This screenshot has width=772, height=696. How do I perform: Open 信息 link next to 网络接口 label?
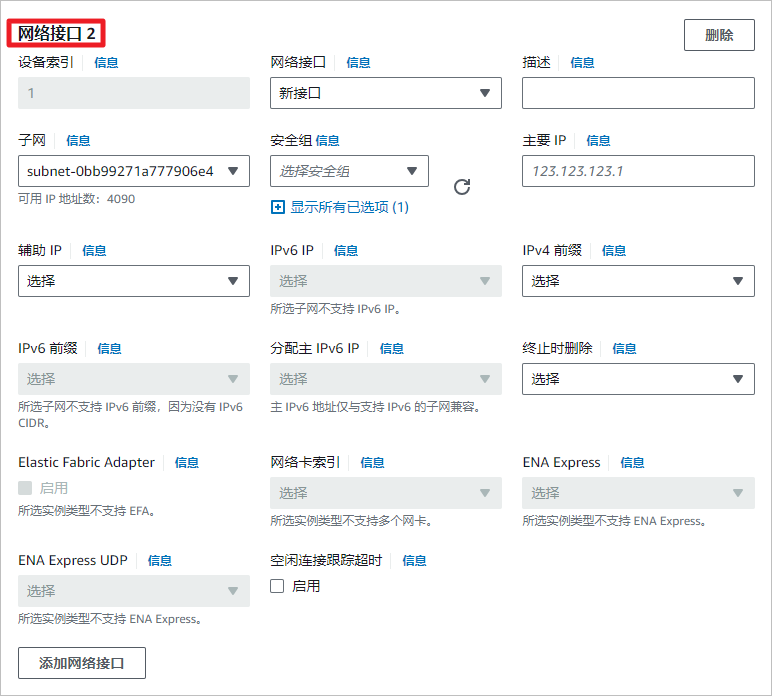pos(358,63)
